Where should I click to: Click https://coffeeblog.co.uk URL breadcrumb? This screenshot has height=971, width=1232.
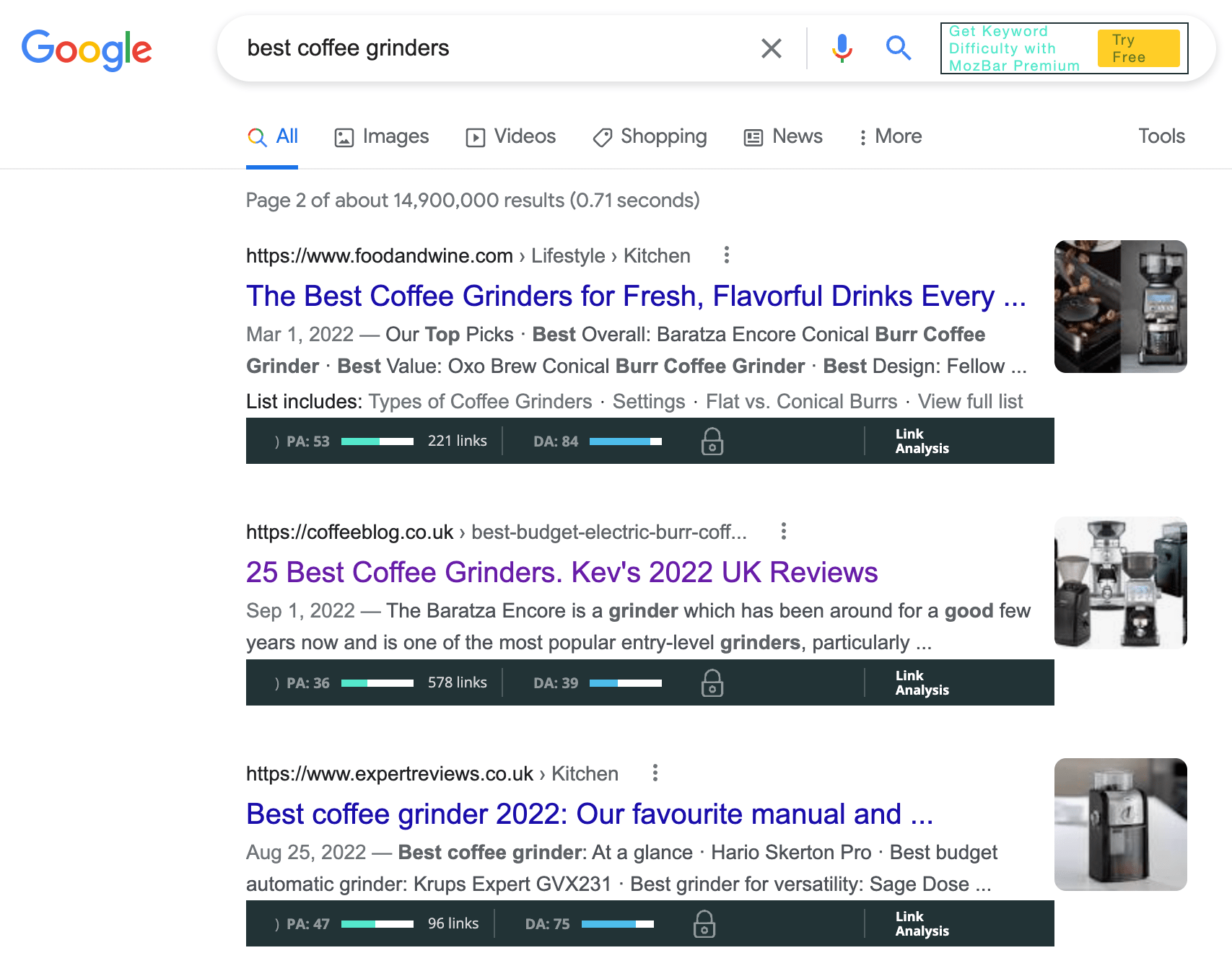point(349,532)
